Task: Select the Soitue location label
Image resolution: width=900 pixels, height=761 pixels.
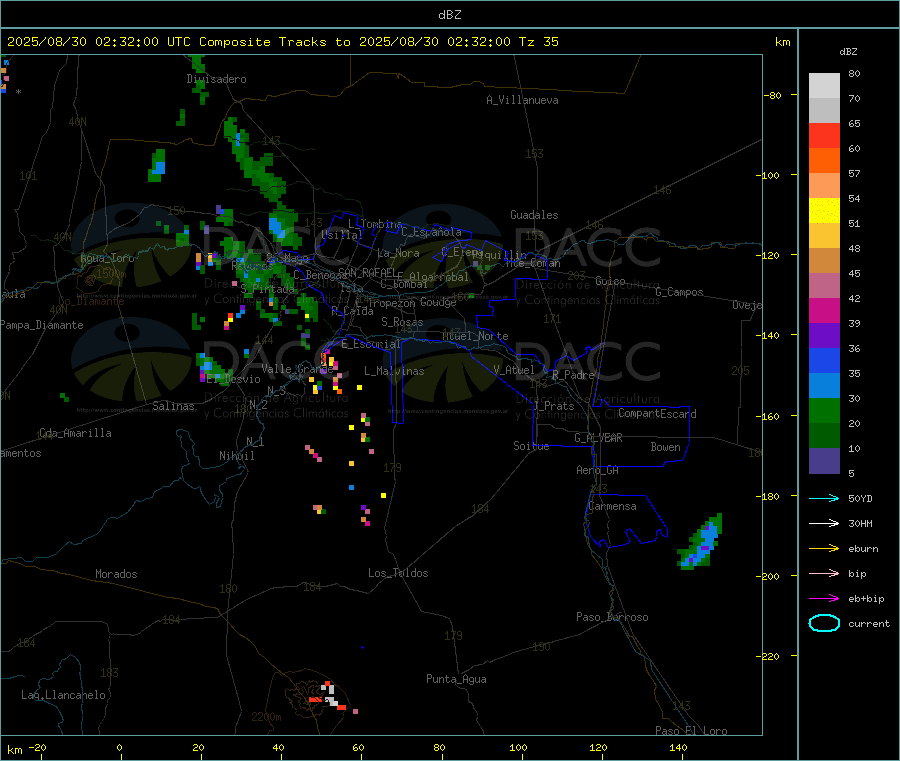Action: click(x=531, y=446)
